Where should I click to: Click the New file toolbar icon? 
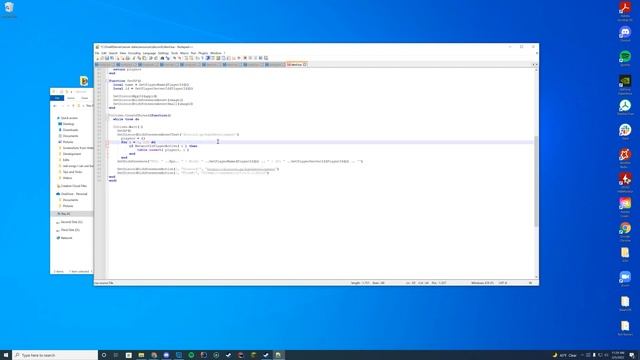97,58
